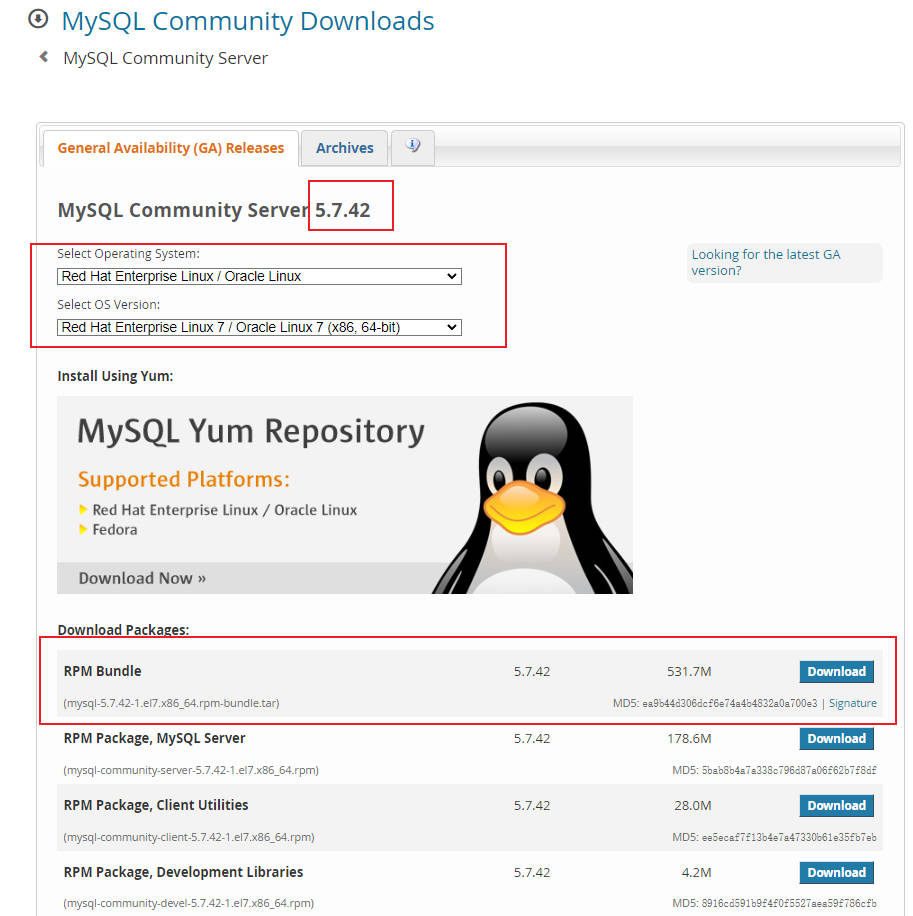This screenshot has height=916, width=913.
Task: Switch to the Archives tab
Action: [345, 148]
